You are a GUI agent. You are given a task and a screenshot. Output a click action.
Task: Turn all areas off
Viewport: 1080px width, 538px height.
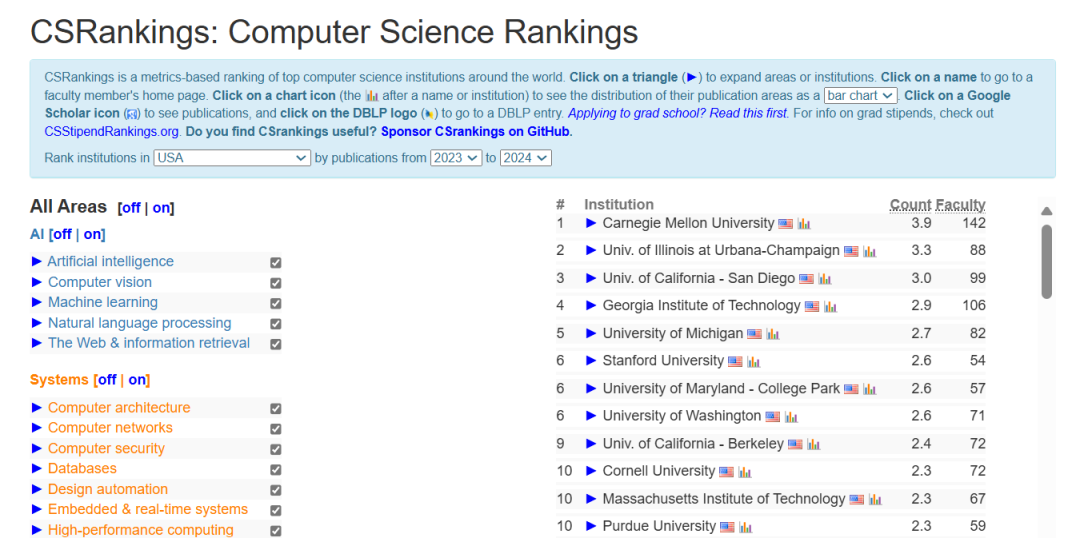coord(131,208)
